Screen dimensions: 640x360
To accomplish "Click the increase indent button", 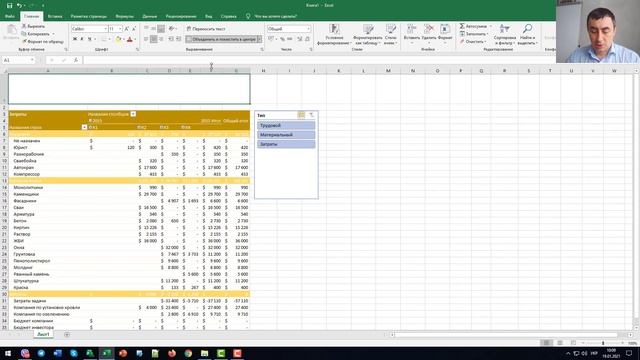I will (x=178, y=39).
